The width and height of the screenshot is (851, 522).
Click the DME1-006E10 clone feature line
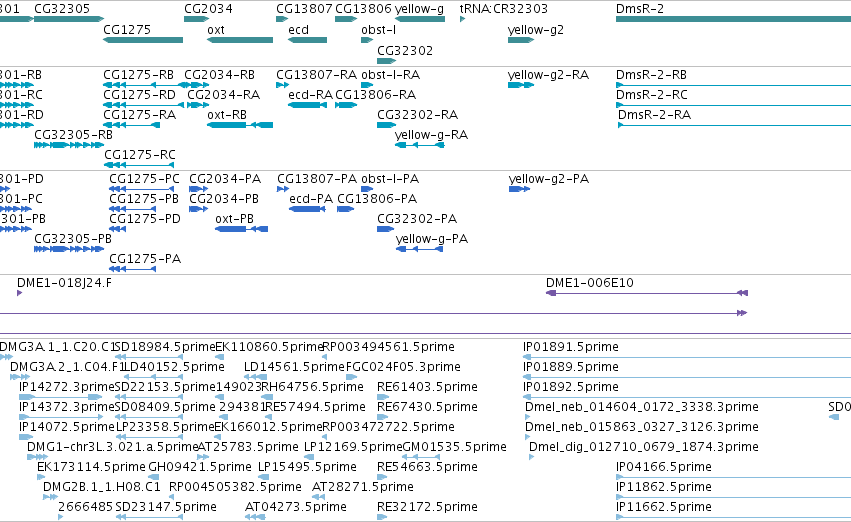[647, 293]
